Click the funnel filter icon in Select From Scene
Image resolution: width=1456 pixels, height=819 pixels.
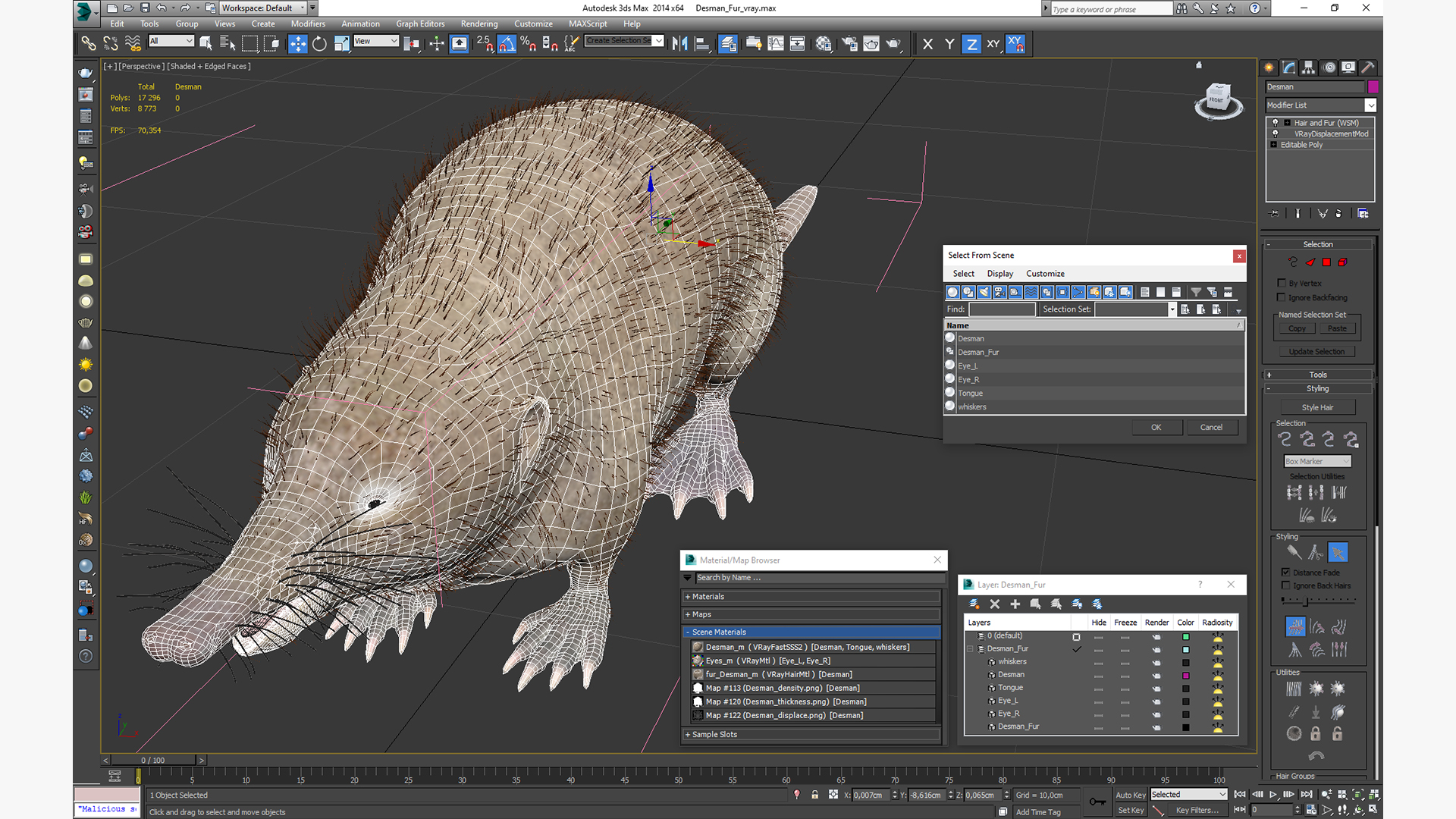click(x=1196, y=292)
